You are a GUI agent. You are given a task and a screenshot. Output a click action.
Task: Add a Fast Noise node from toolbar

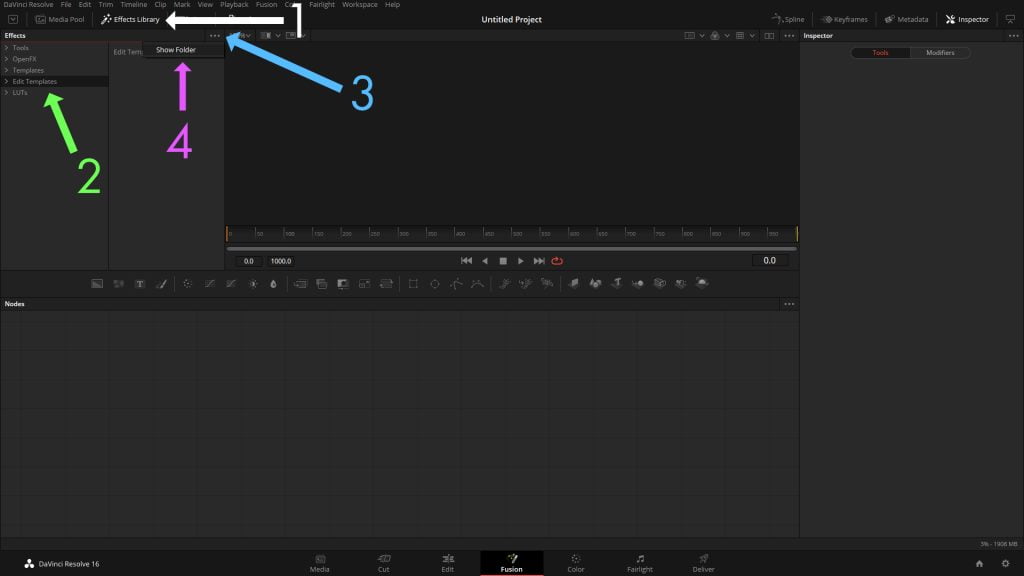pyautogui.click(x=118, y=283)
